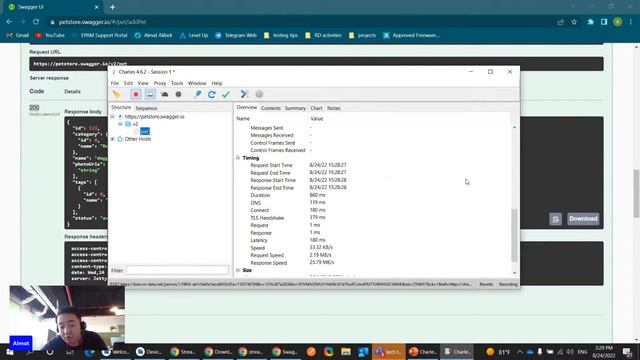
Task: Select the TLS Handshake row label
Action: (267, 218)
